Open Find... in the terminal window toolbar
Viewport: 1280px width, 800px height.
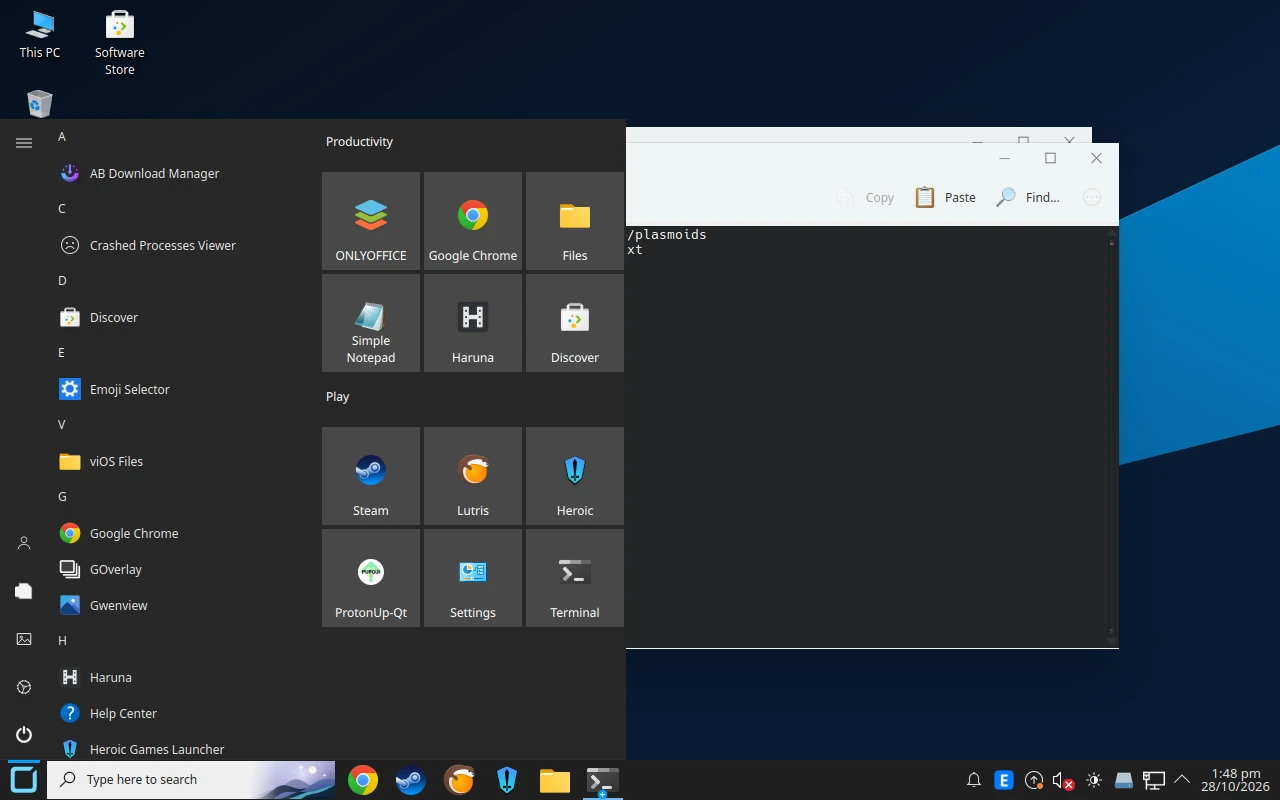tap(1028, 197)
